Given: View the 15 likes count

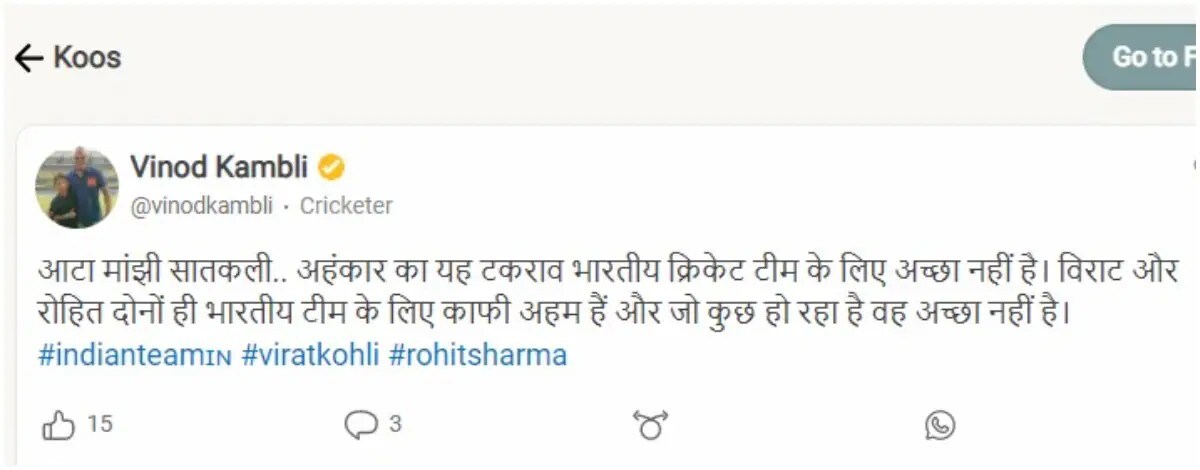Looking at the screenshot, I should tap(100, 425).
